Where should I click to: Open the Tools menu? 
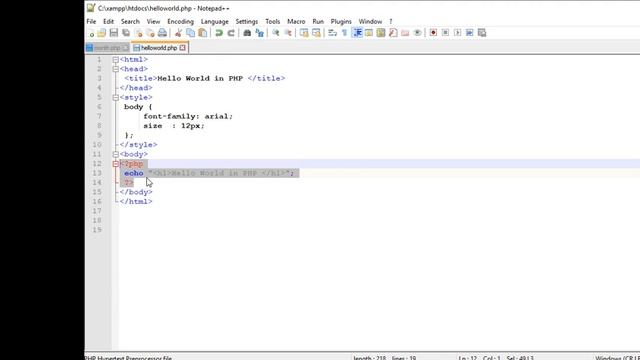273,21
